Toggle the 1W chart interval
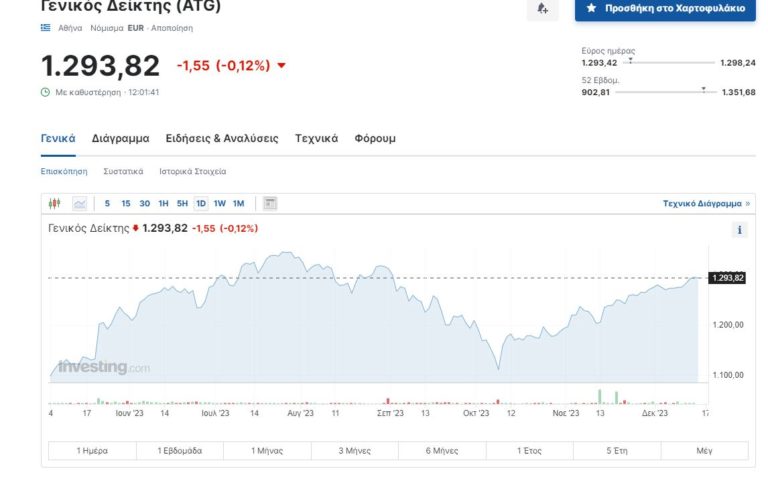Image resolution: width=768 pixels, height=481 pixels. (x=219, y=204)
